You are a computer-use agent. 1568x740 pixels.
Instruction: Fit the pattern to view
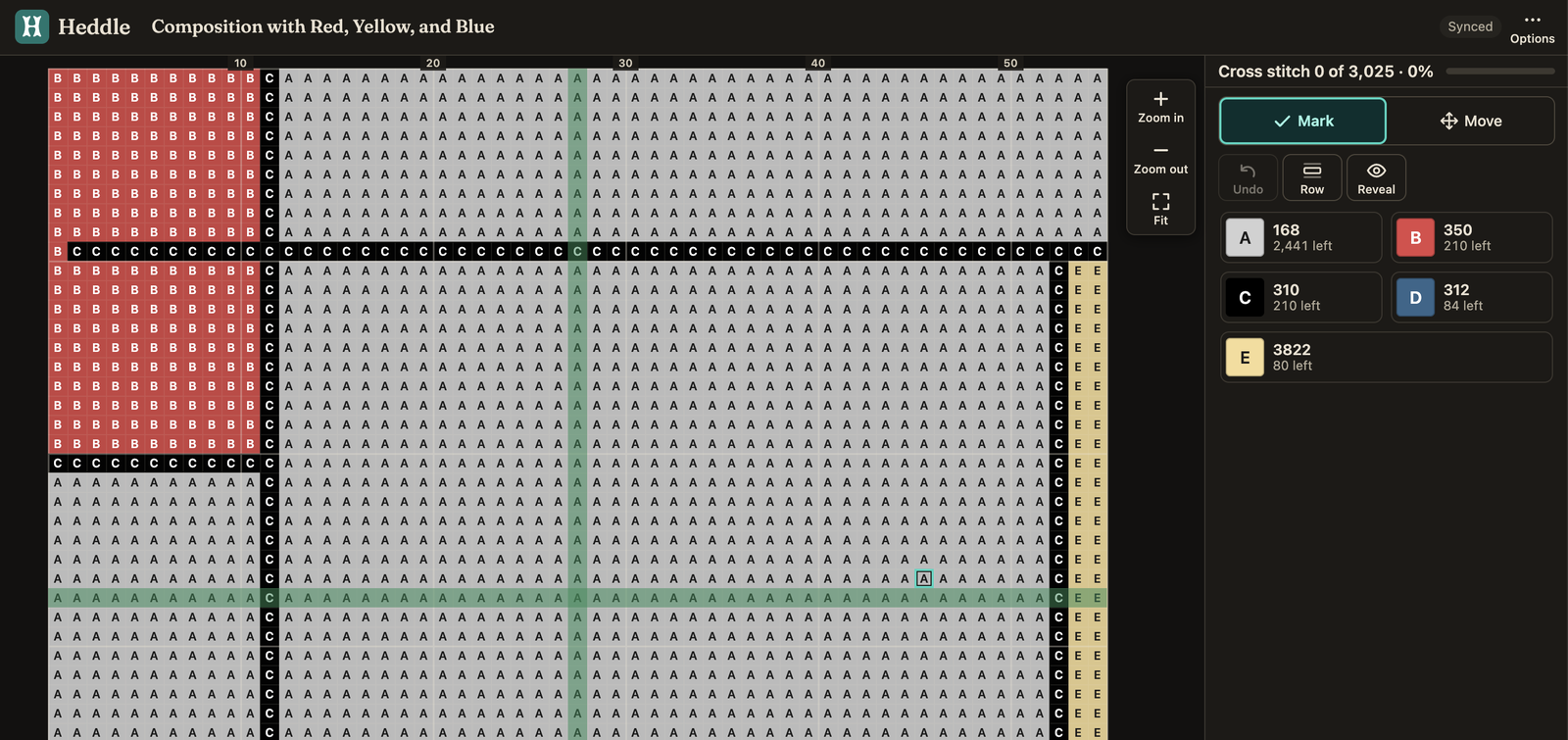click(x=1160, y=209)
